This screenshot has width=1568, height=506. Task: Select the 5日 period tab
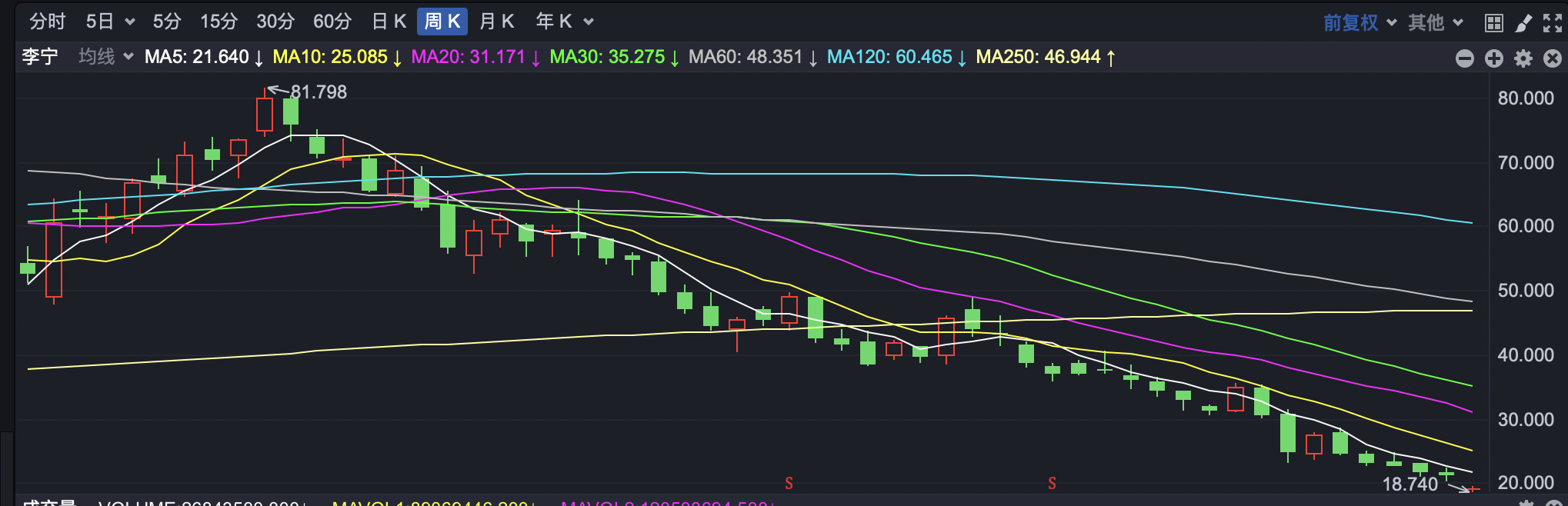tap(100, 22)
